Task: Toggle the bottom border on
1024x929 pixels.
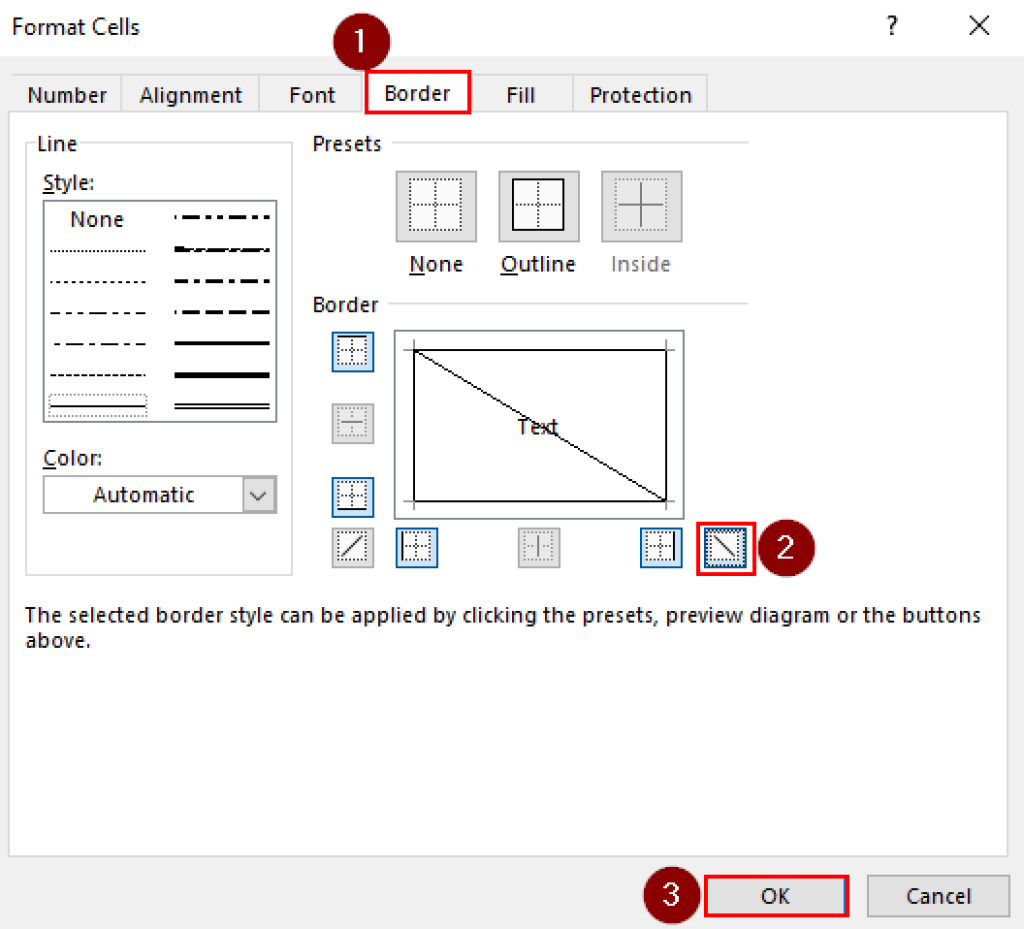Action: [352, 497]
